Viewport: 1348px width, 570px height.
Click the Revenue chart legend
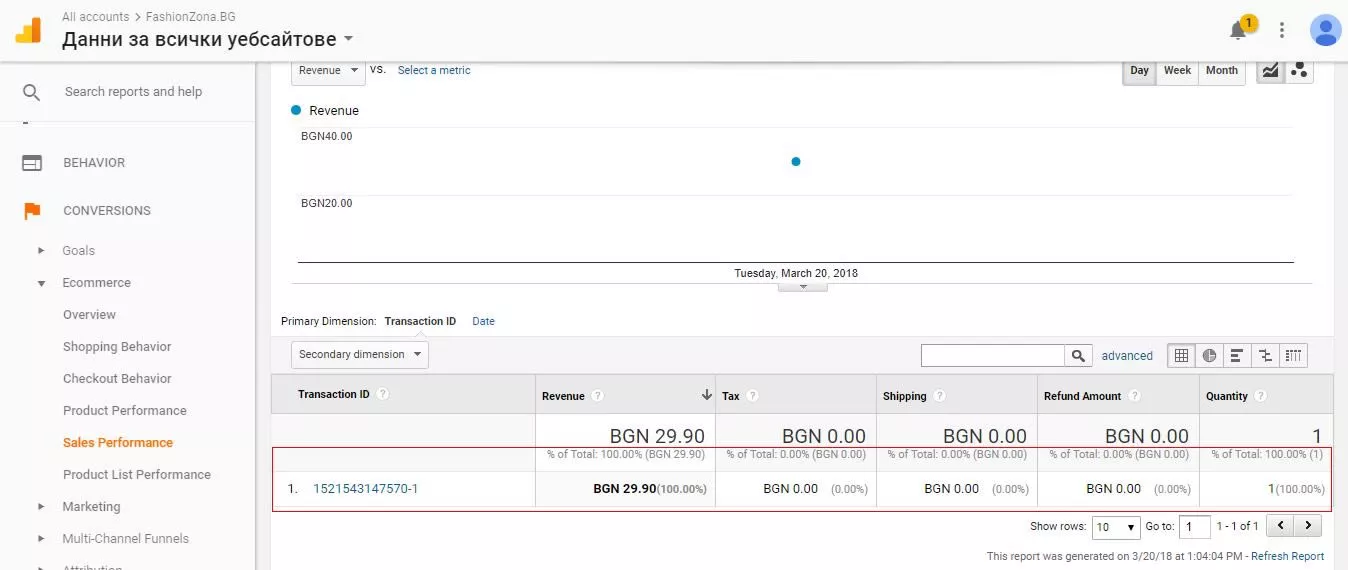325,111
